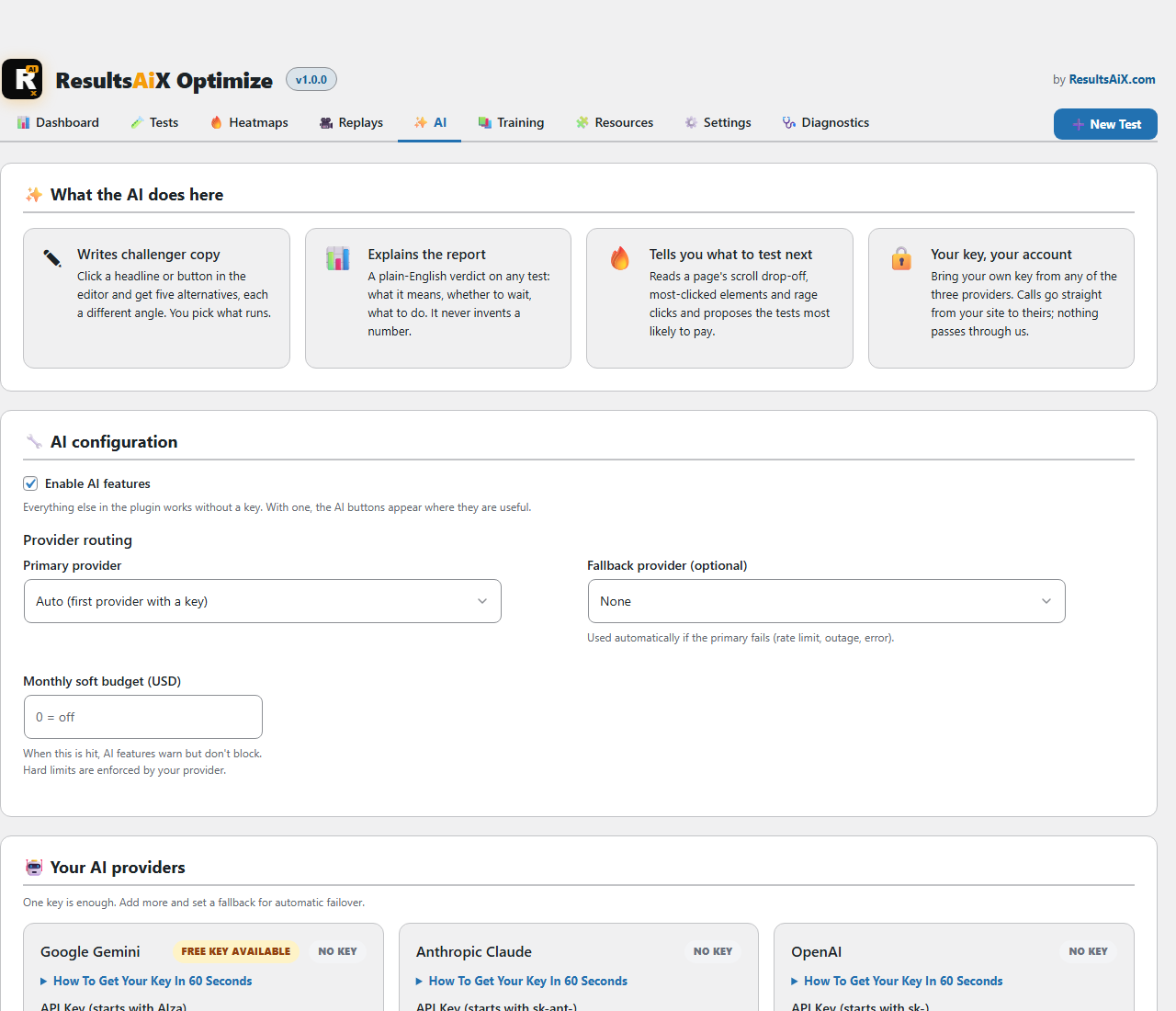
Task: Open the Diagnostics tab
Action: tap(826, 122)
